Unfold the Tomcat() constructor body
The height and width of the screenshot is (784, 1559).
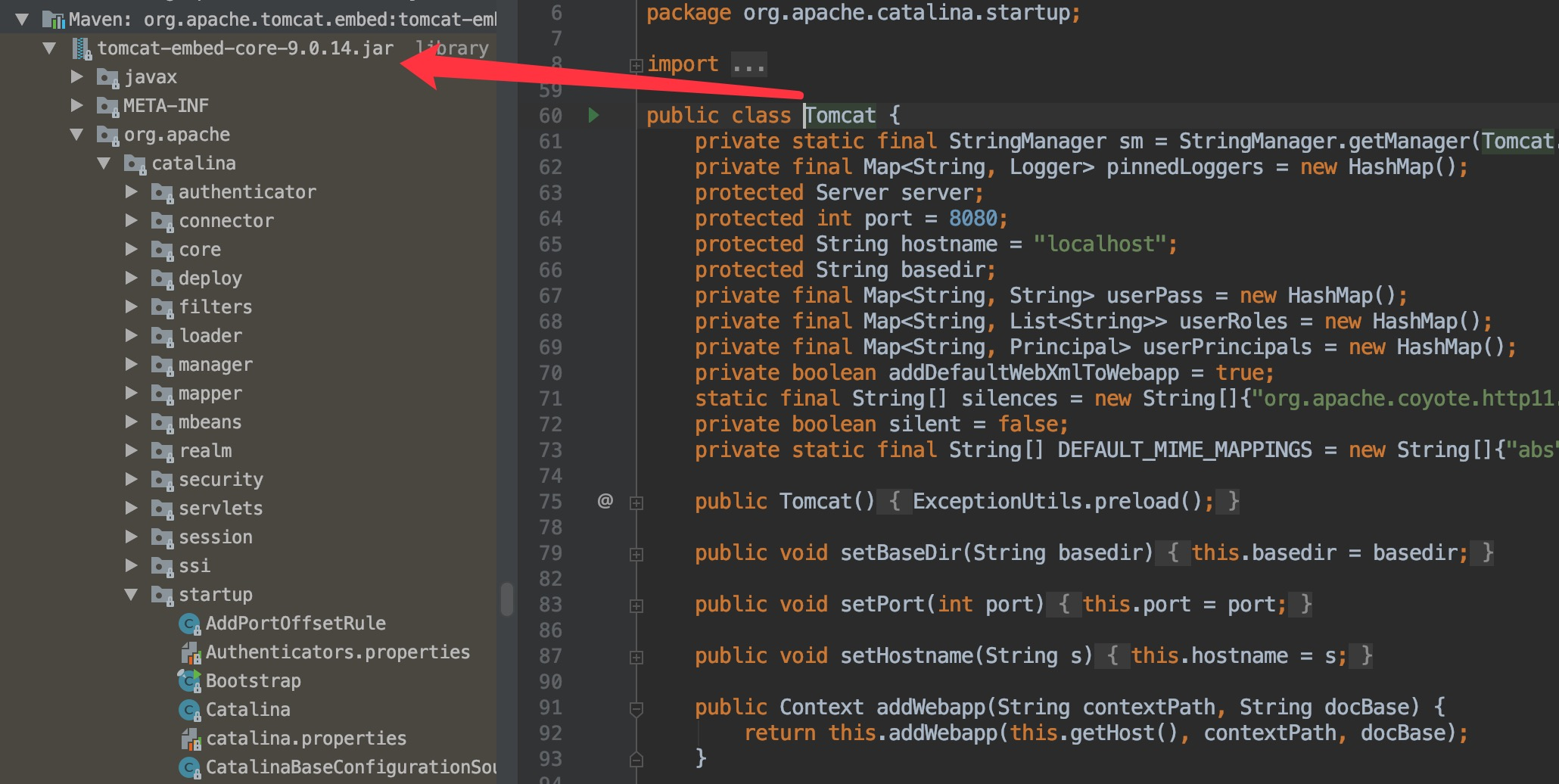tap(636, 503)
